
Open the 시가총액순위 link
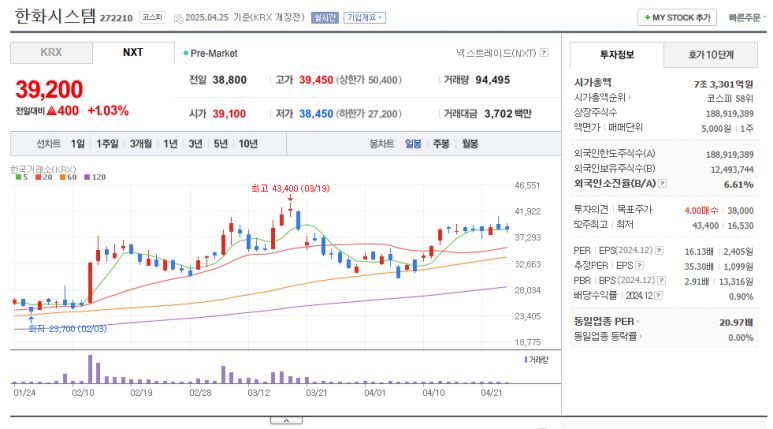(x=602, y=98)
